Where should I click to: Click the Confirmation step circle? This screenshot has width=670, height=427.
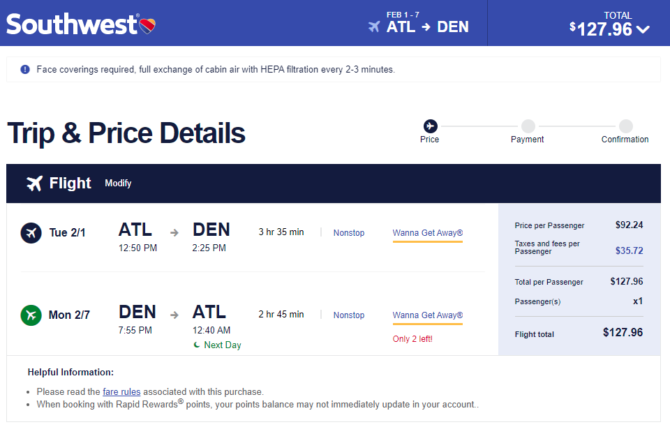point(626,126)
